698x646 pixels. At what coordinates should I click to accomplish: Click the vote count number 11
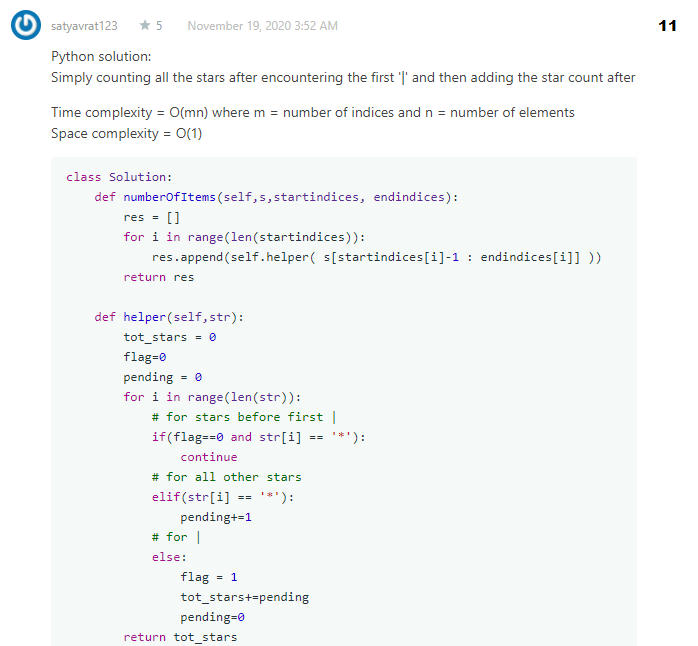[667, 26]
